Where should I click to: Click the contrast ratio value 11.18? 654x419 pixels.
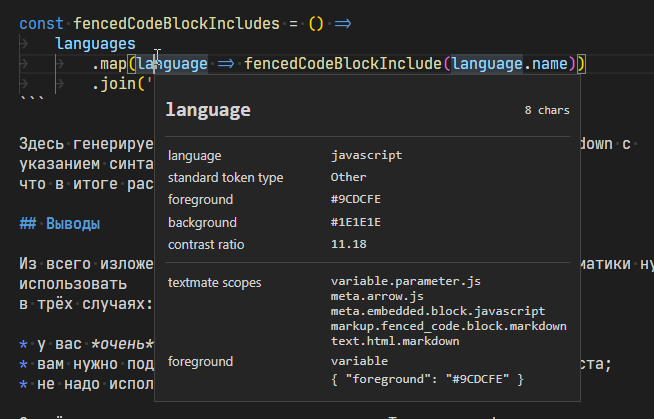click(349, 244)
